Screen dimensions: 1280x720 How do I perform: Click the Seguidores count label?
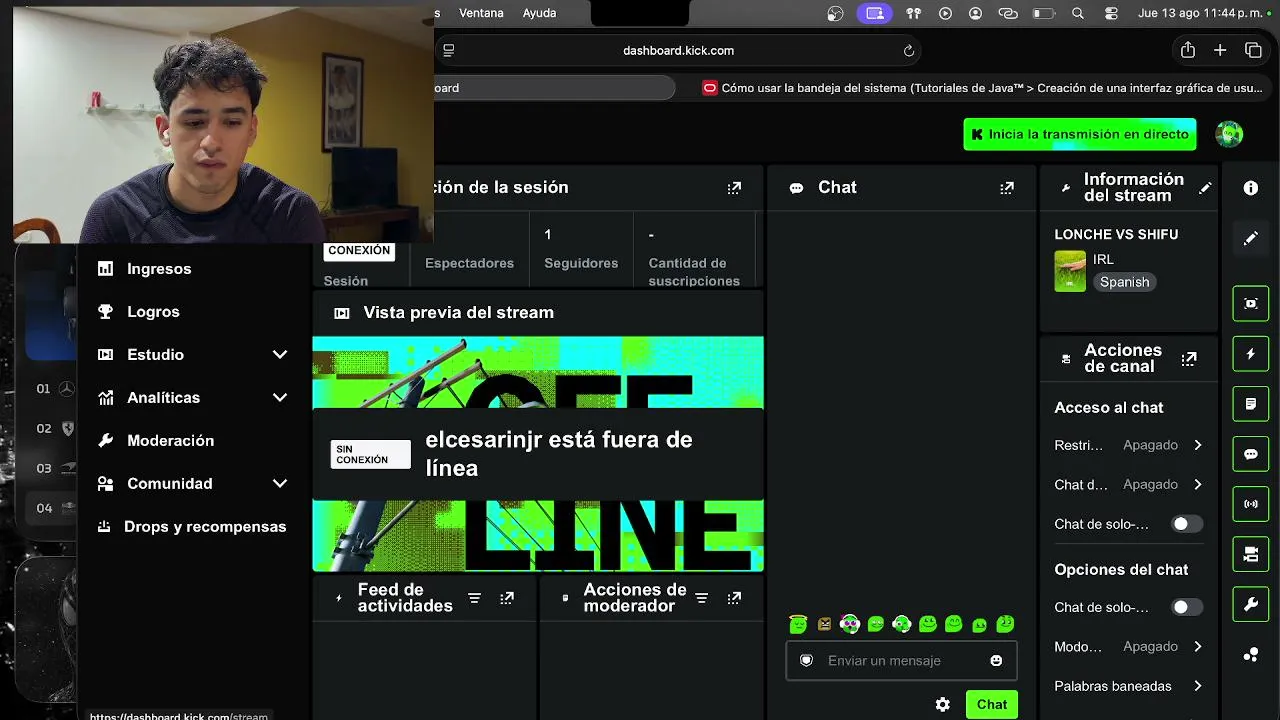[x=581, y=263]
